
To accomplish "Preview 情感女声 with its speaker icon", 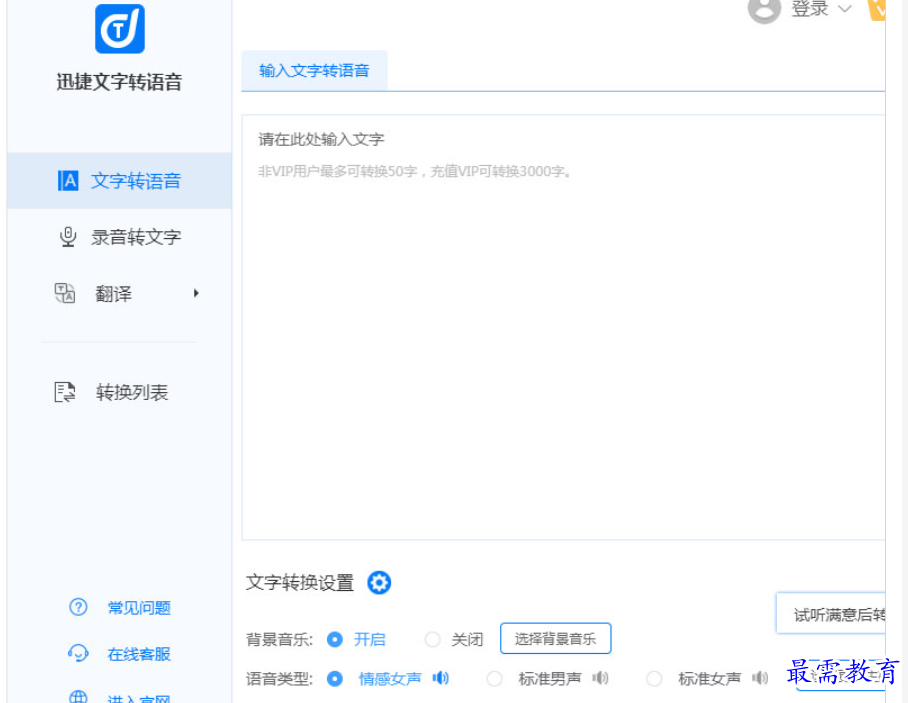I will coord(441,678).
